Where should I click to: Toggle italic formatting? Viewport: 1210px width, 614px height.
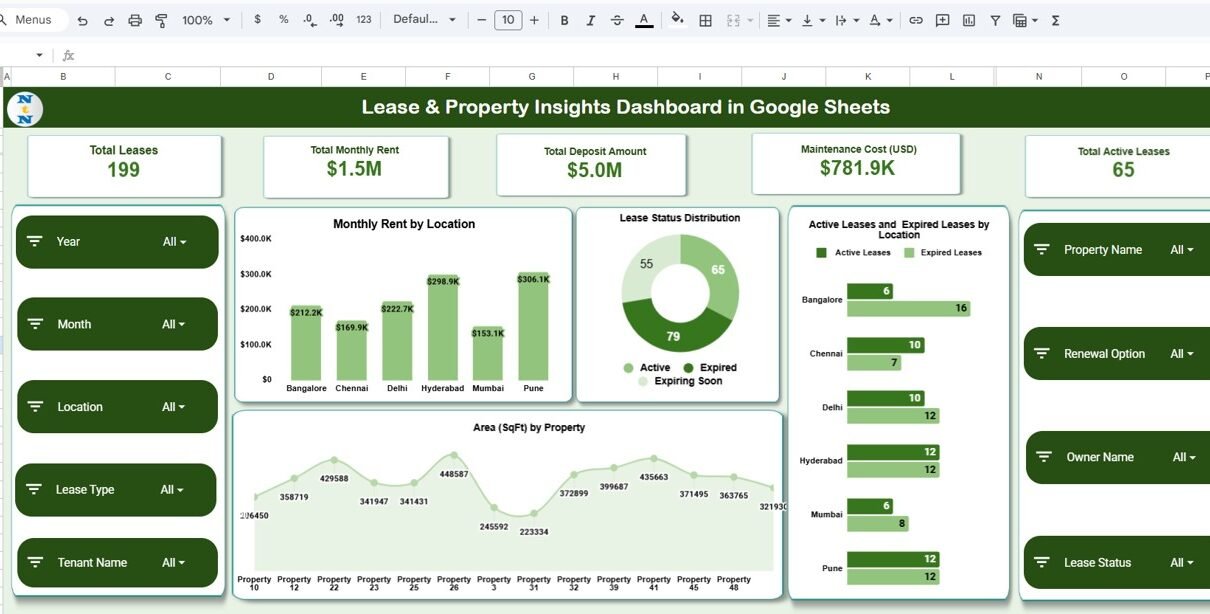click(591, 20)
